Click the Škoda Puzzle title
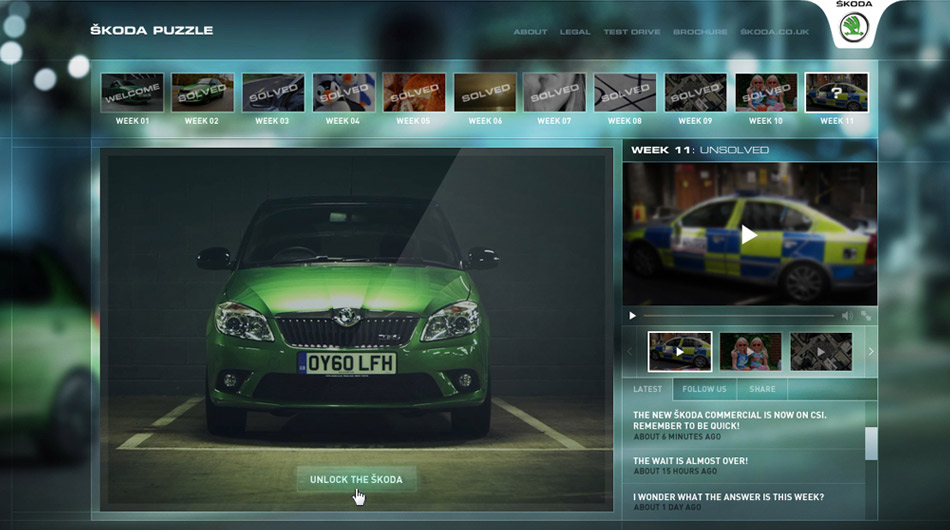Viewport: 950px width, 530px height. [x=151, y=30]
